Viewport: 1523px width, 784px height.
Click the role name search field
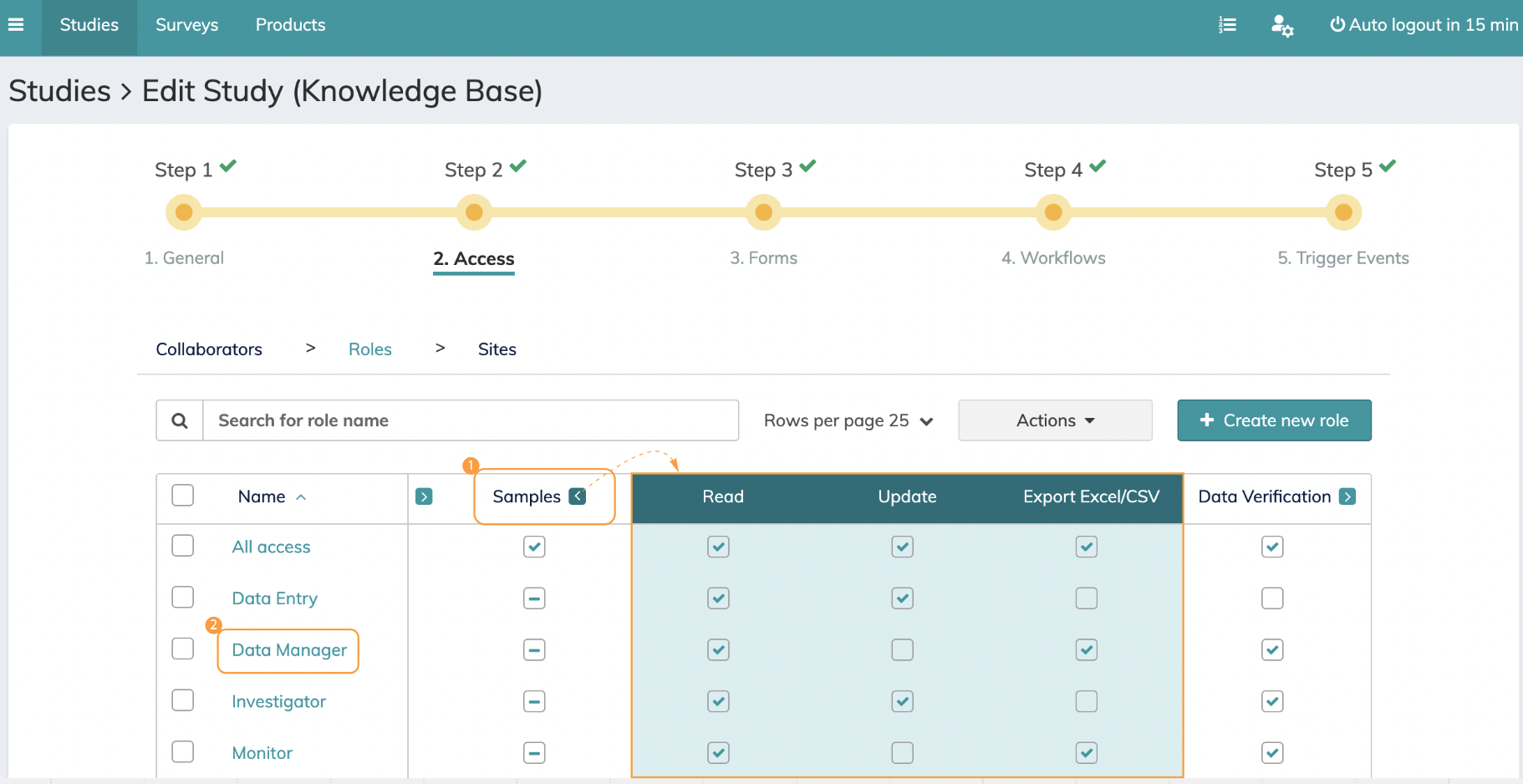pyautogui.click(x=471, y=420)
